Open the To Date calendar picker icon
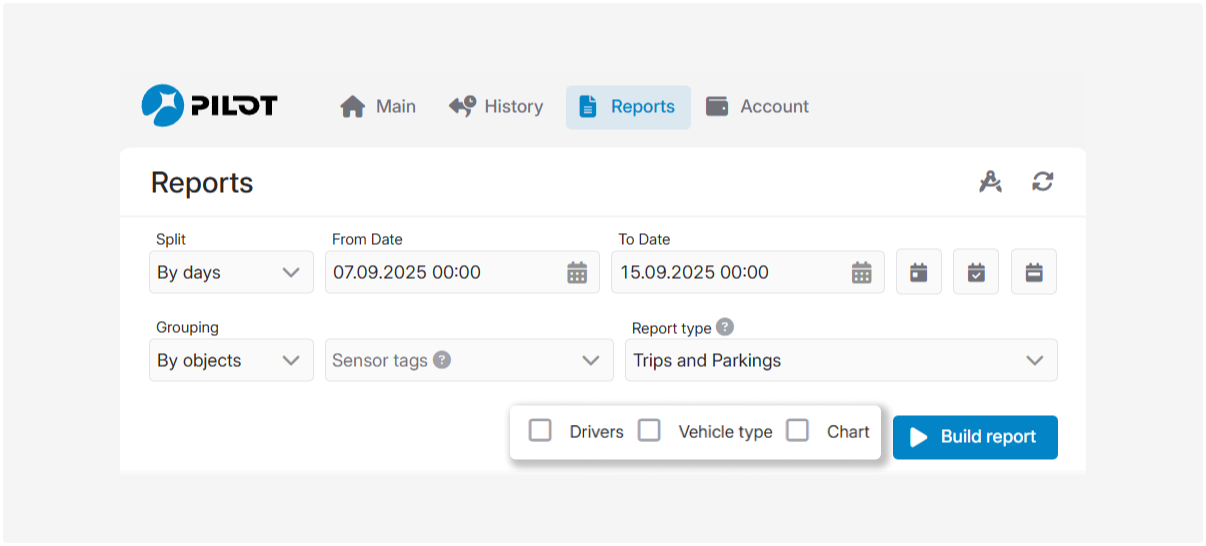This screenshot has width=1206, height=546. (862, 272)
